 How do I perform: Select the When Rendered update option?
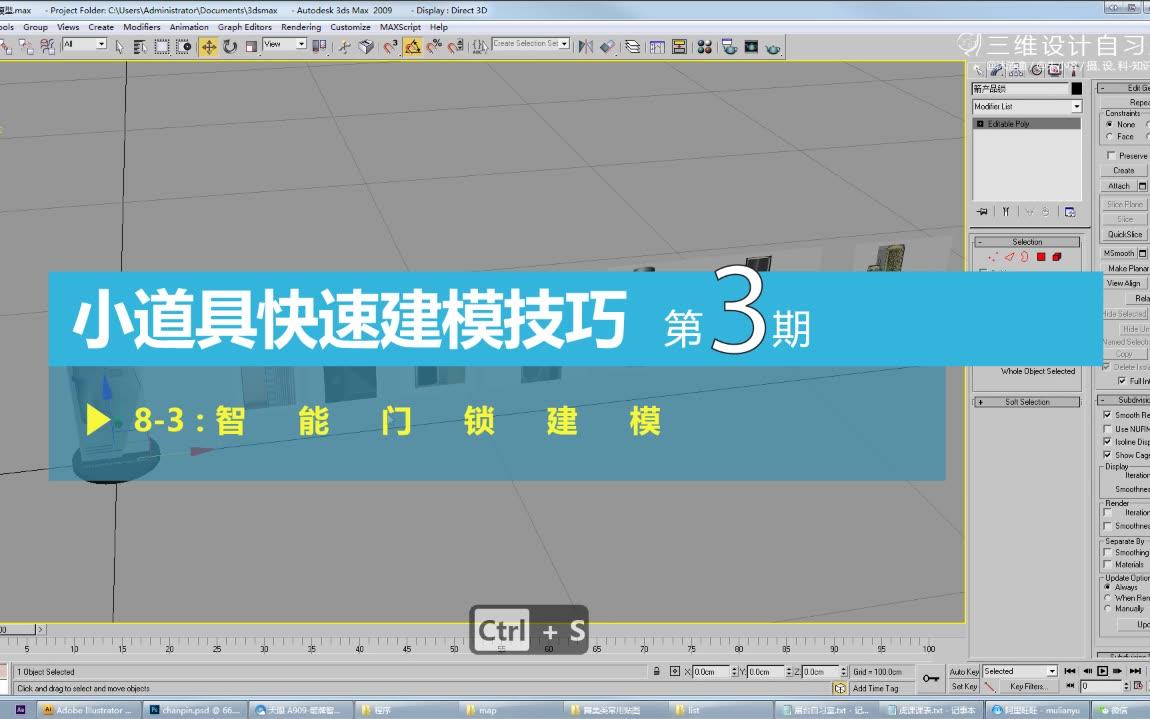click(x=1106, y=596)
